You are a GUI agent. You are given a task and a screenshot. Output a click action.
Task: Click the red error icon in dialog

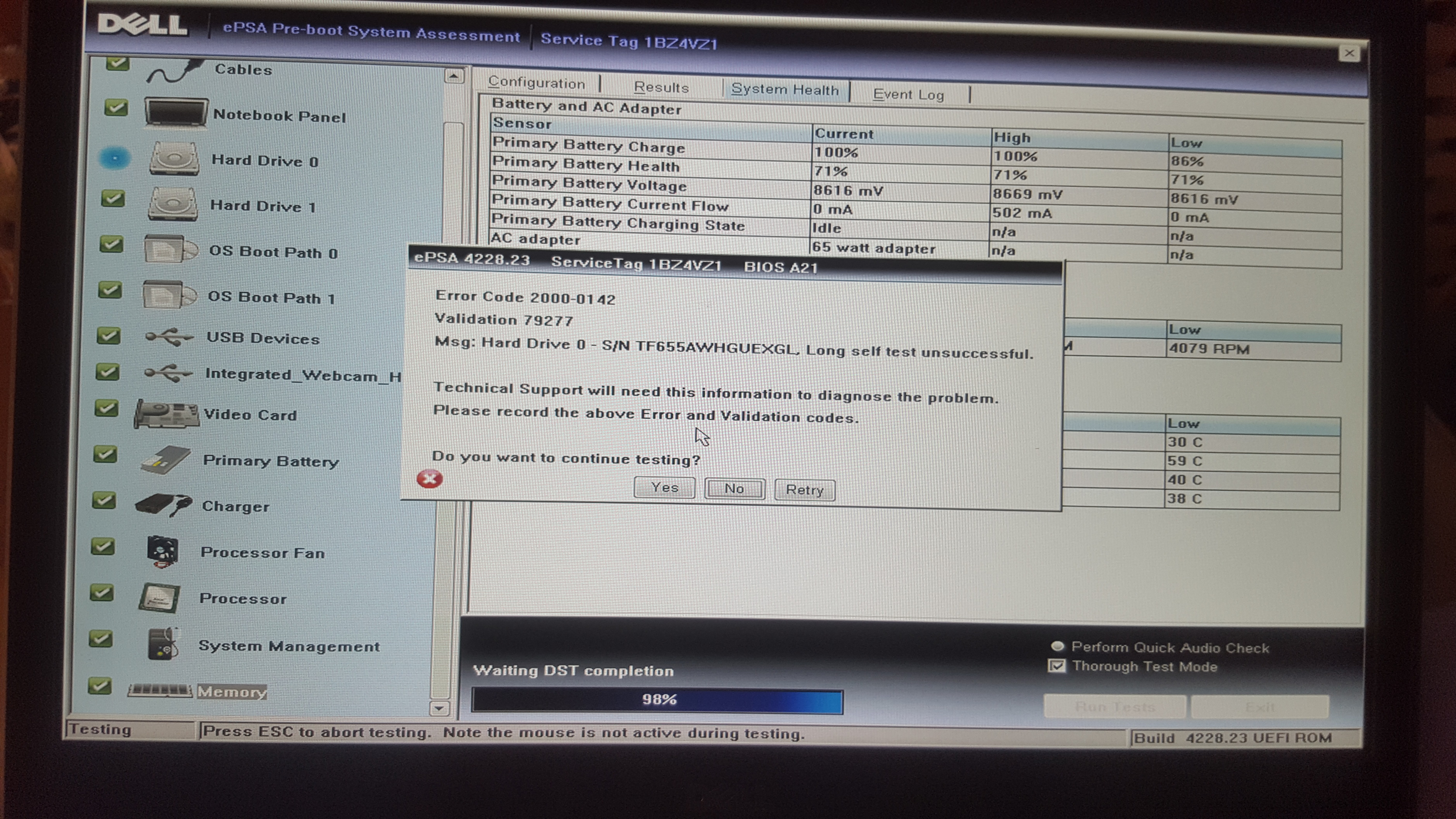click(x=430, y=479)
